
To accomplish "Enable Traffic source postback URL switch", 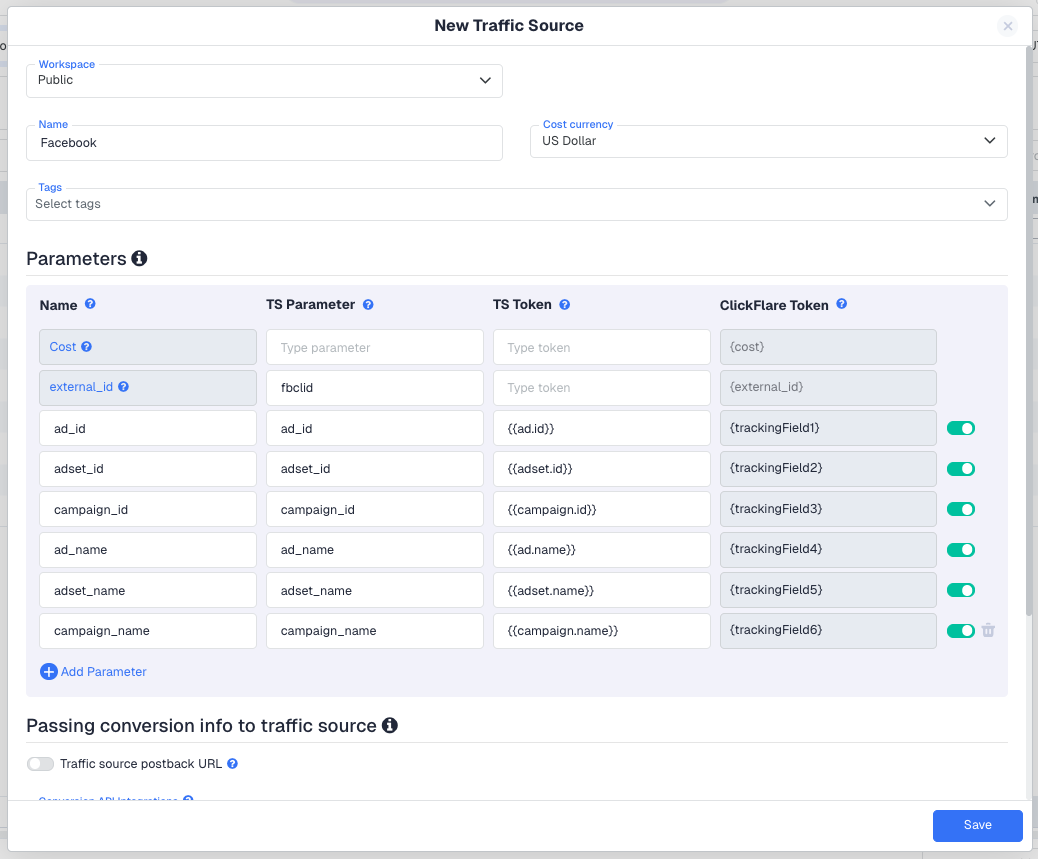I will tap(41, 764).
